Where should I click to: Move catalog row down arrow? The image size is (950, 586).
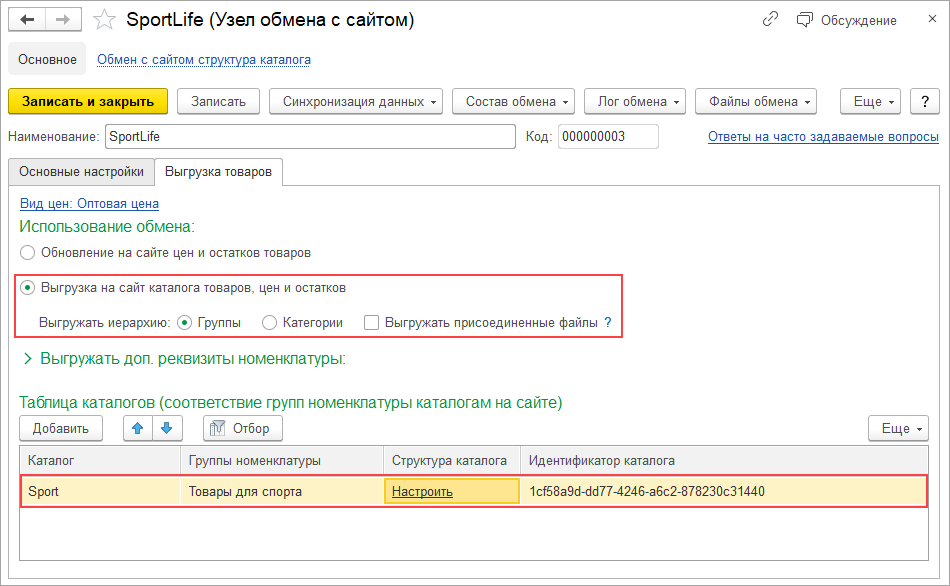pos(166,428)
